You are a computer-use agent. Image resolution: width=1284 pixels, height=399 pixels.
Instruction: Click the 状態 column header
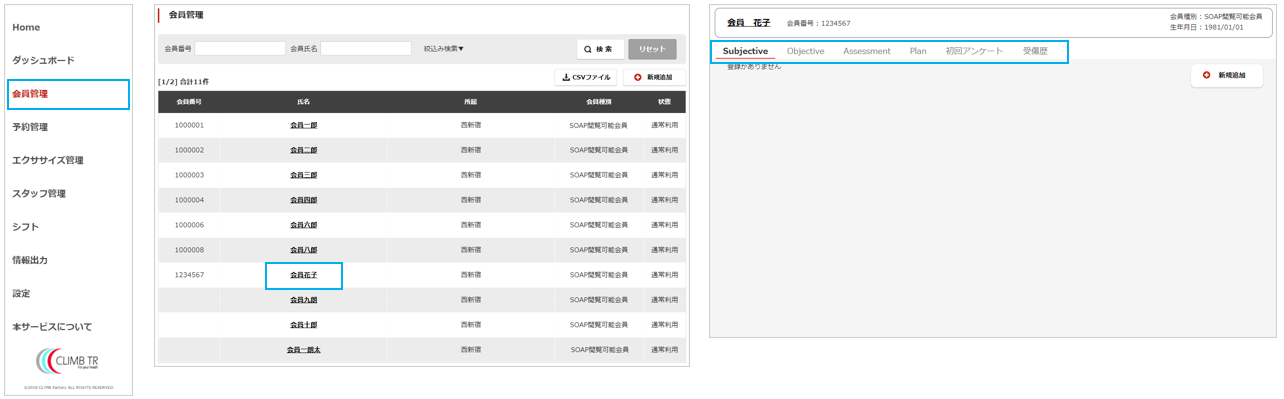coord(664,102)
